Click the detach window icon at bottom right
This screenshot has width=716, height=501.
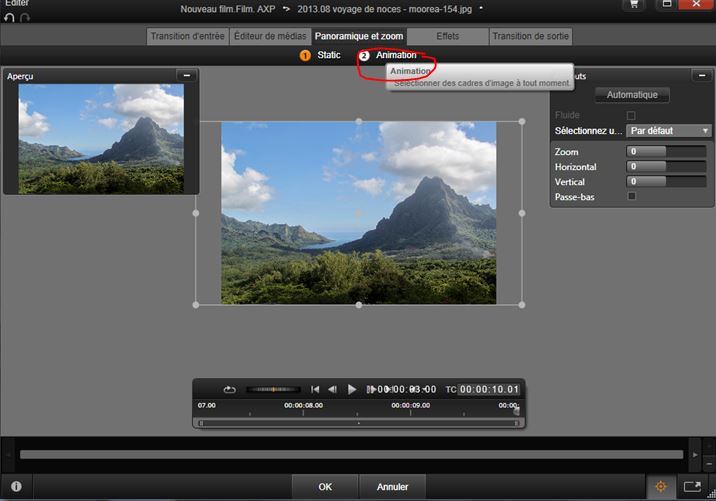[692, 487]
